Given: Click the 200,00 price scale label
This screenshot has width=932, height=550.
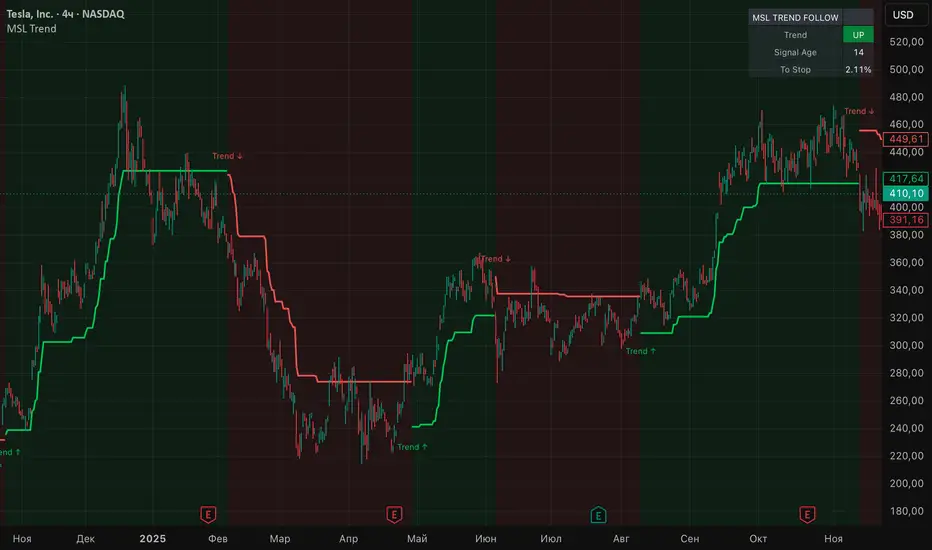Looking at the screenshot, I should tap(906, 483).
